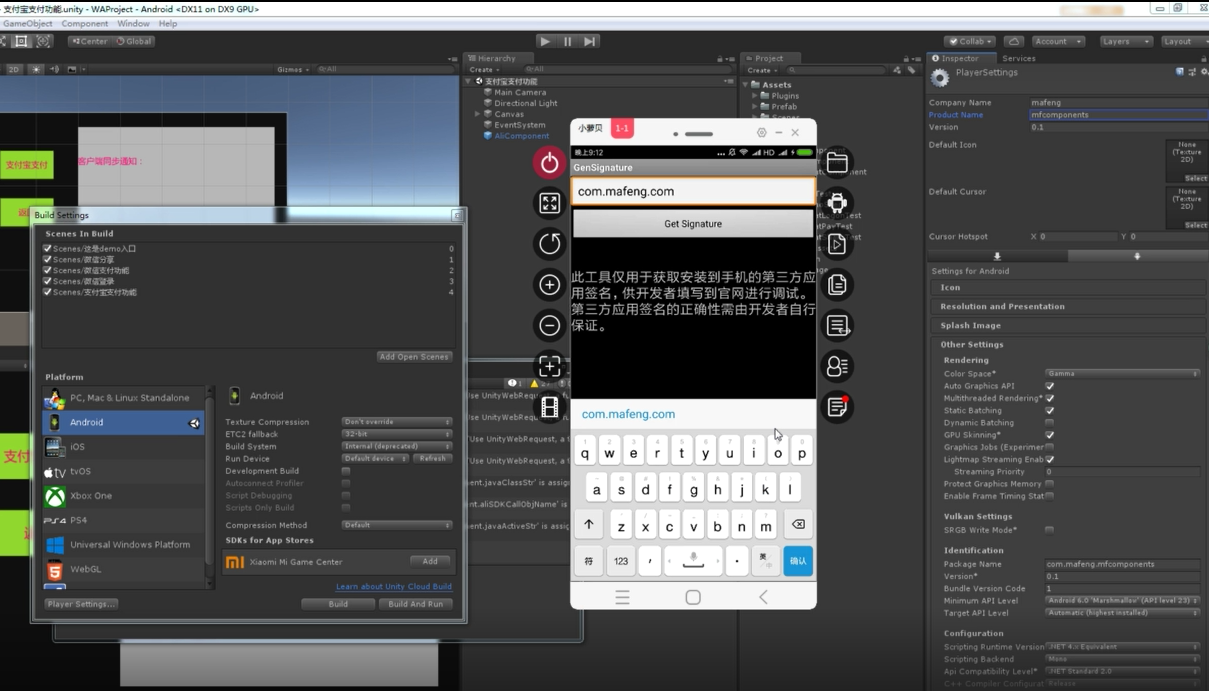Open Minimum API Level dropdown
1209x691 pixels.
(x=1123, y=601)
